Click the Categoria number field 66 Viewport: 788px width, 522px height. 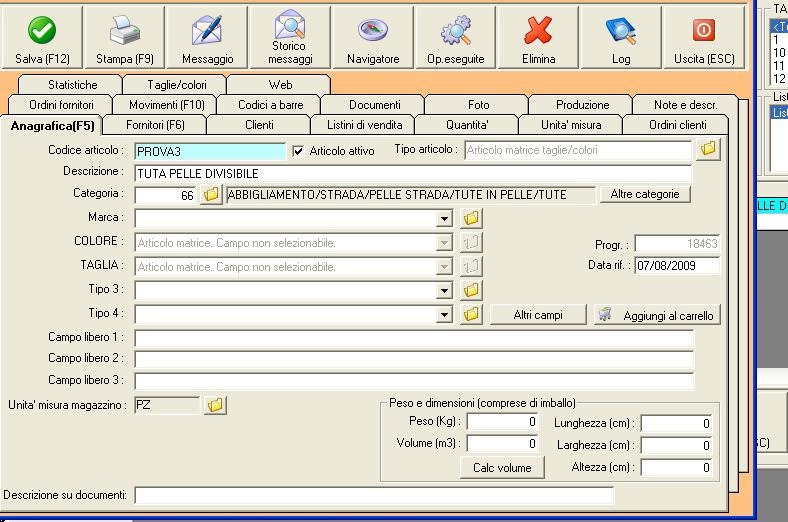(165, 195)
